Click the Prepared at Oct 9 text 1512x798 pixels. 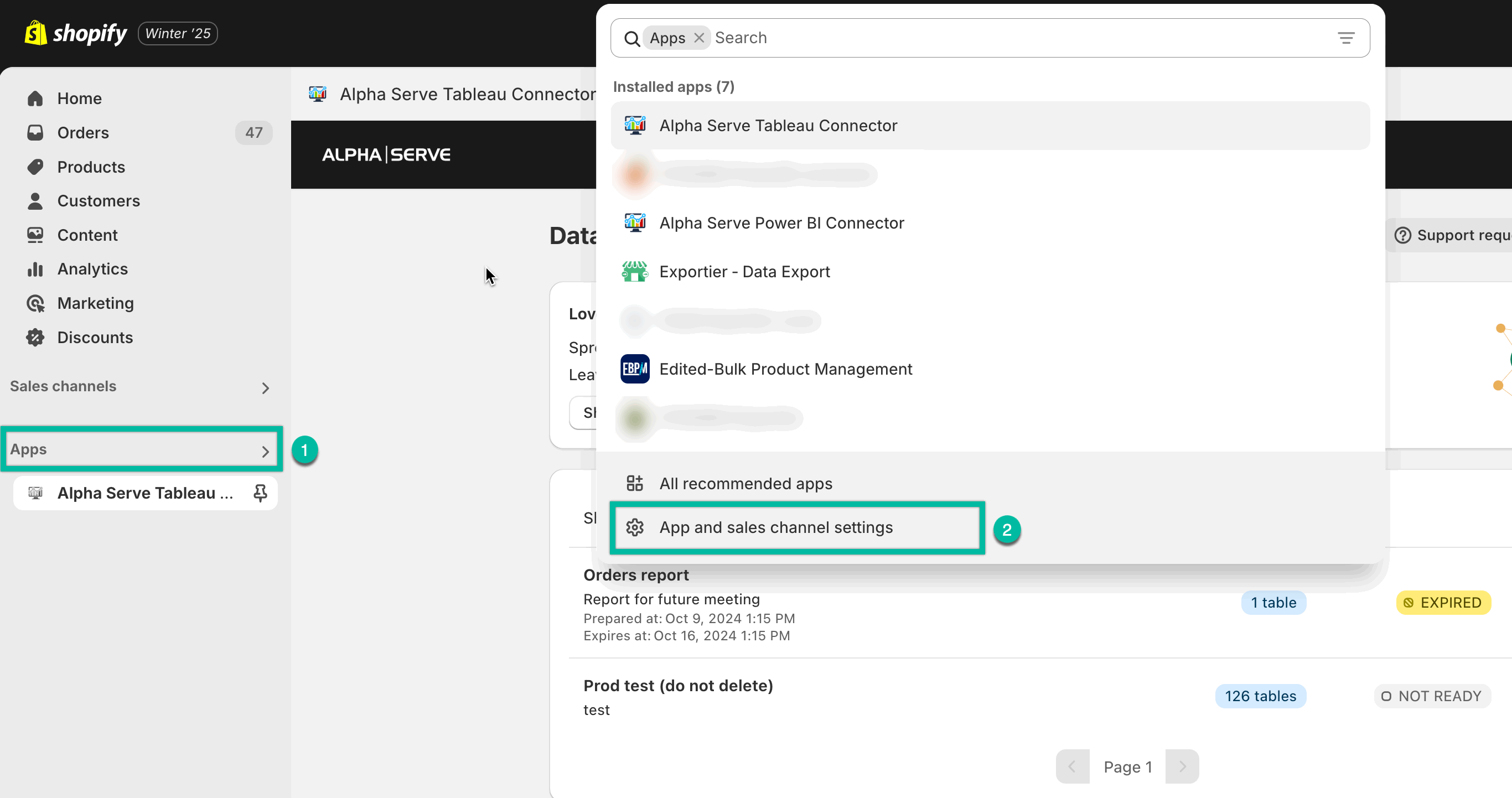[x=689, y=619]
